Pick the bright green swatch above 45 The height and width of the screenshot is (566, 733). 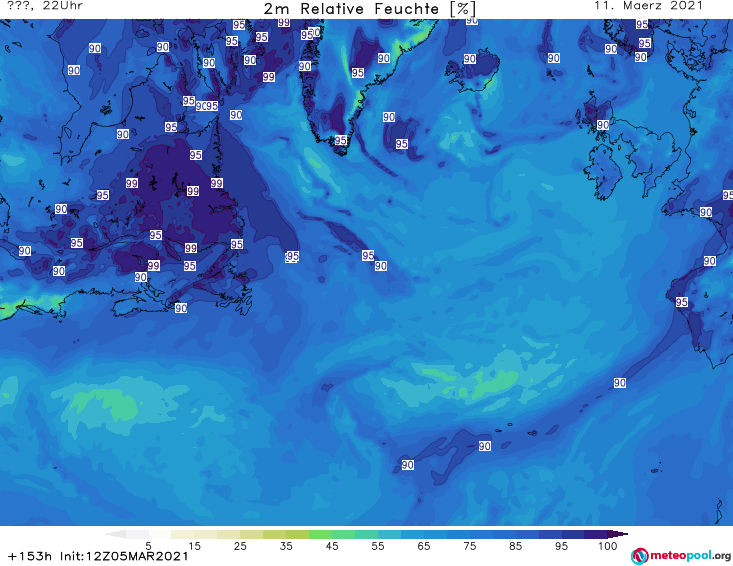pos(321,534)
